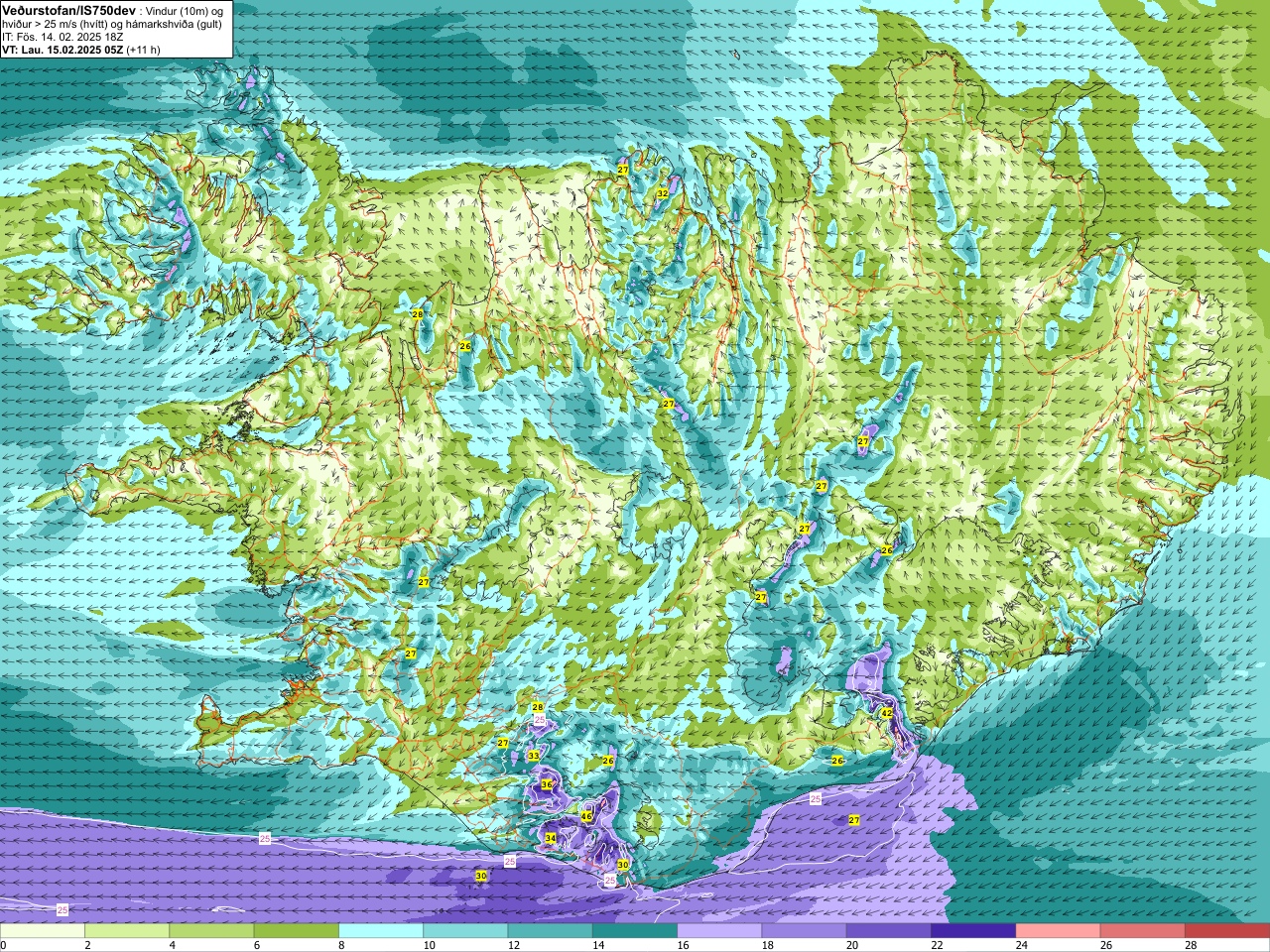Image resolution: width=1270 pixels, height=952 pixels.
Task: Select tick value 4 on the colour scale
Action: click(173, 945)
